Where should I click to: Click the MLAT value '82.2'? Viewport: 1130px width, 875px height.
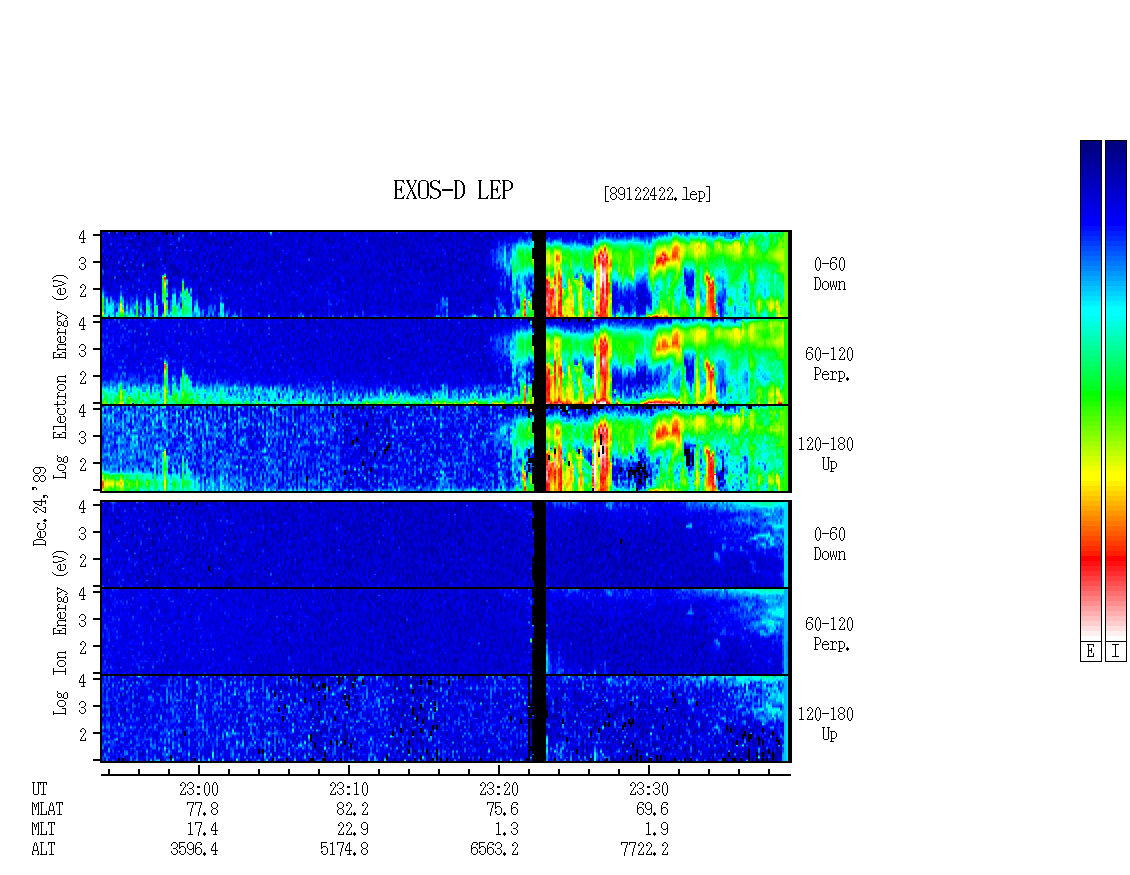(x=352, y=809)
